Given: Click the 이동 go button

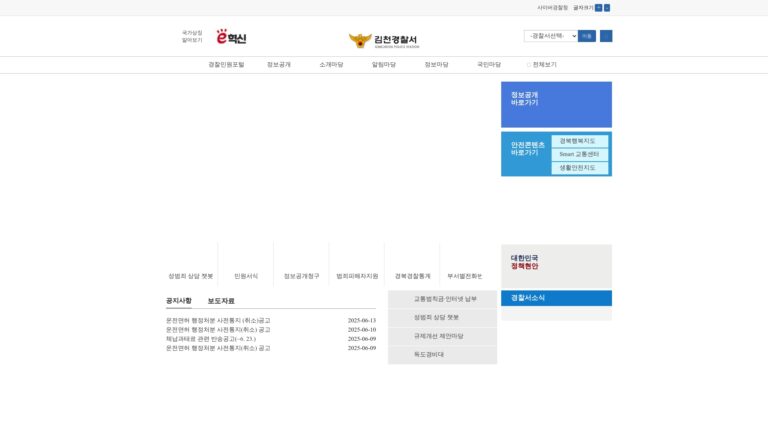Looking at the screenshot, I should point(587,36).
